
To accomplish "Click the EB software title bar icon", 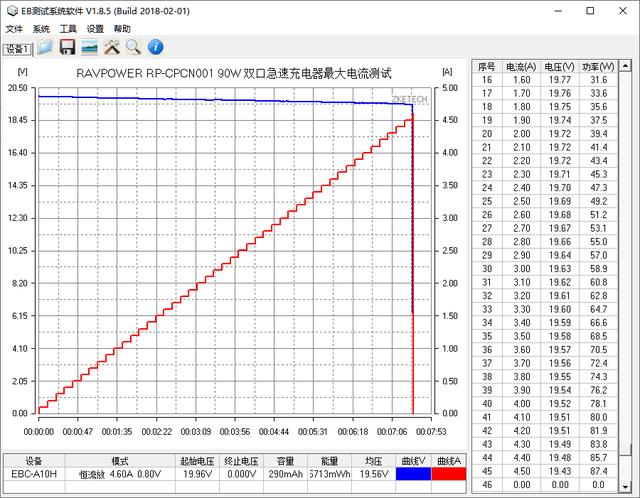I will coord(10,10).
